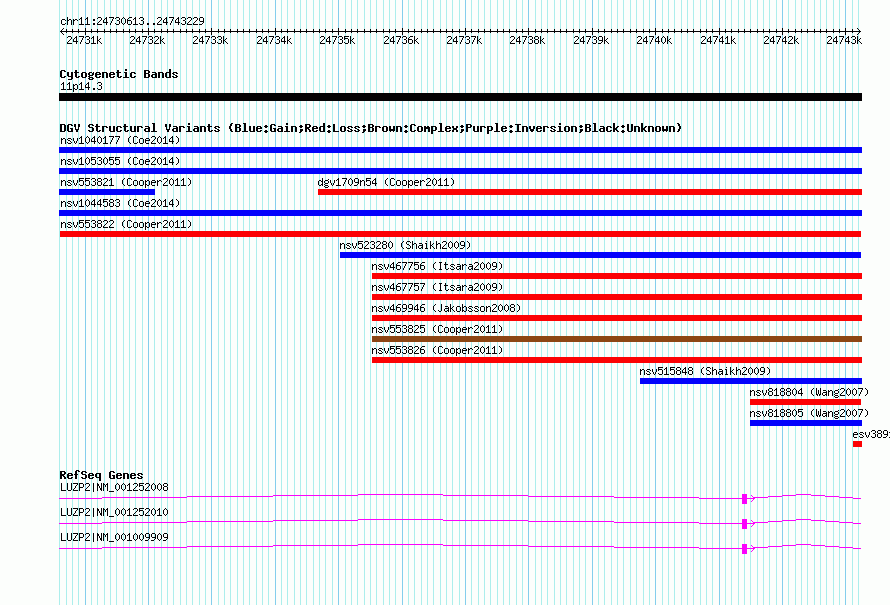
Task: Click the 24740k ruler label
Action: point(654,40)
